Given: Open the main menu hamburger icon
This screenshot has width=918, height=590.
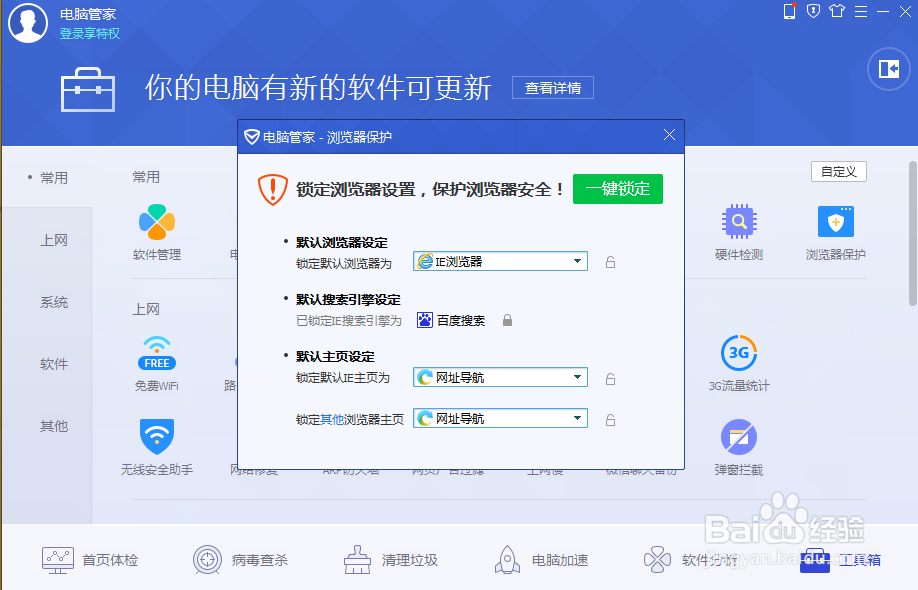Looking at the screenshot, I should tap(861, 11).
